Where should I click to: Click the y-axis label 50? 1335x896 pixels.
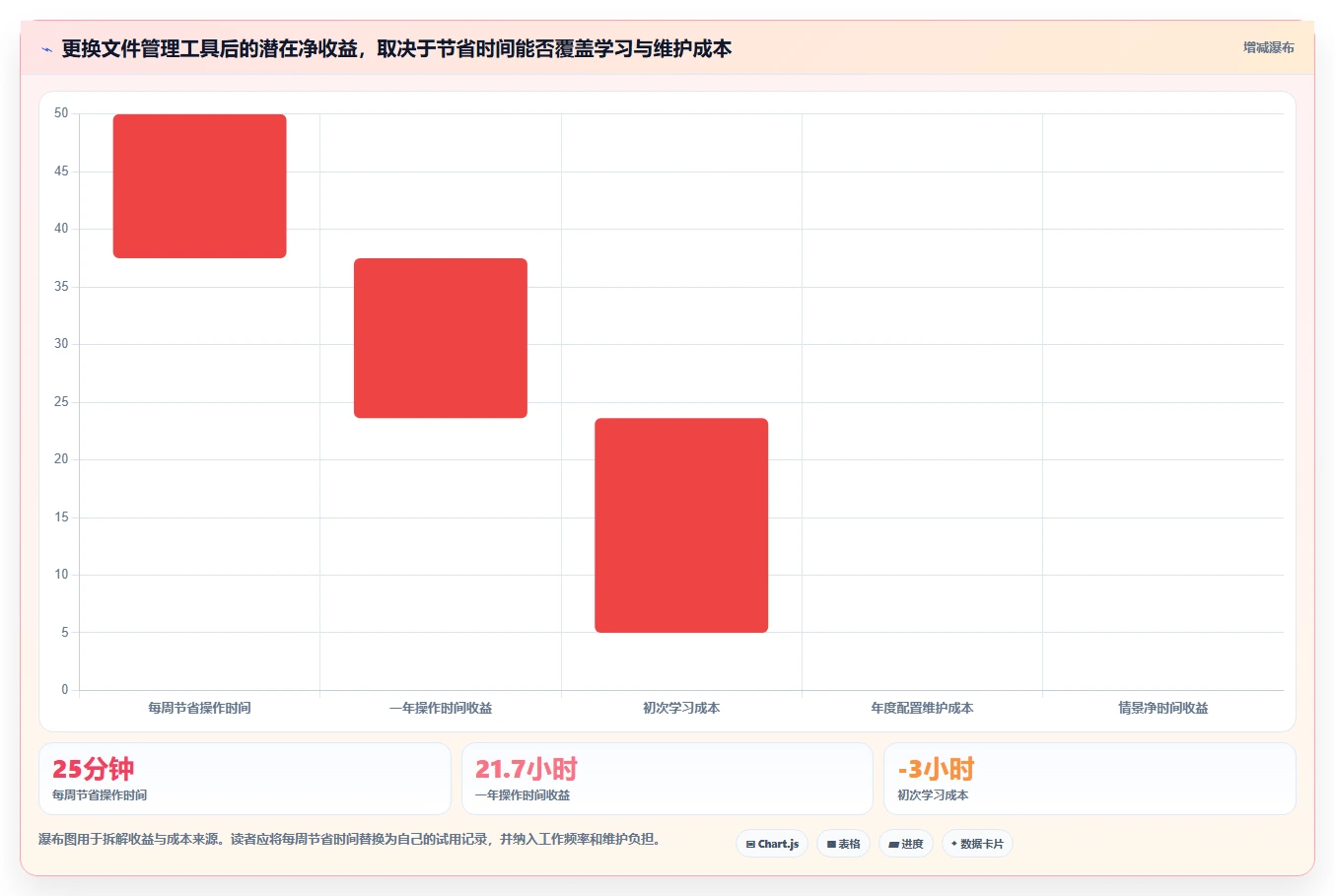(61, 113)
